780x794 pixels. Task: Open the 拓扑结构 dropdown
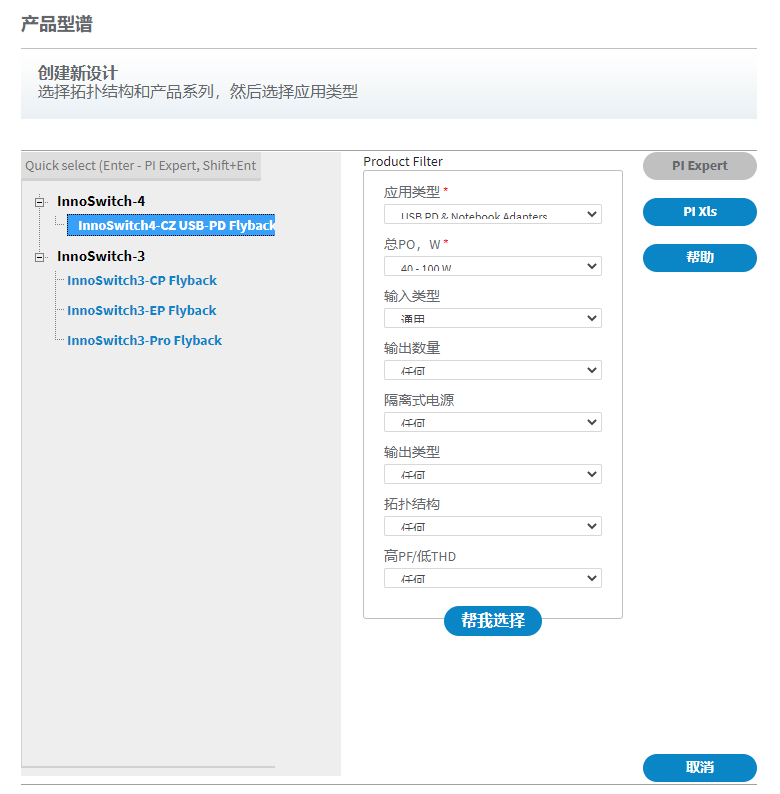(493, 526)
